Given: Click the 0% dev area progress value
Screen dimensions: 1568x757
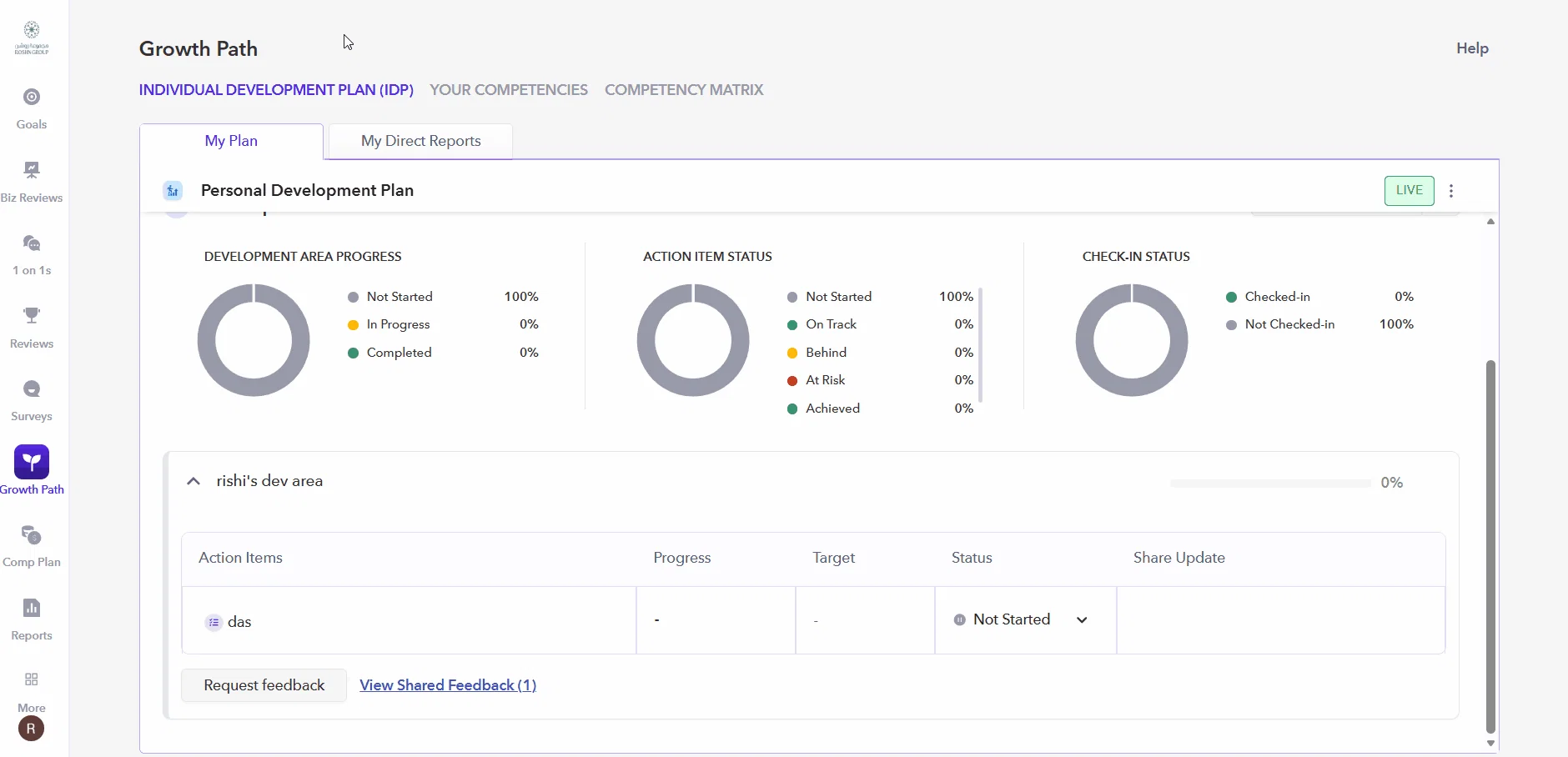Looking at the screenshot, I should 1392,483.
